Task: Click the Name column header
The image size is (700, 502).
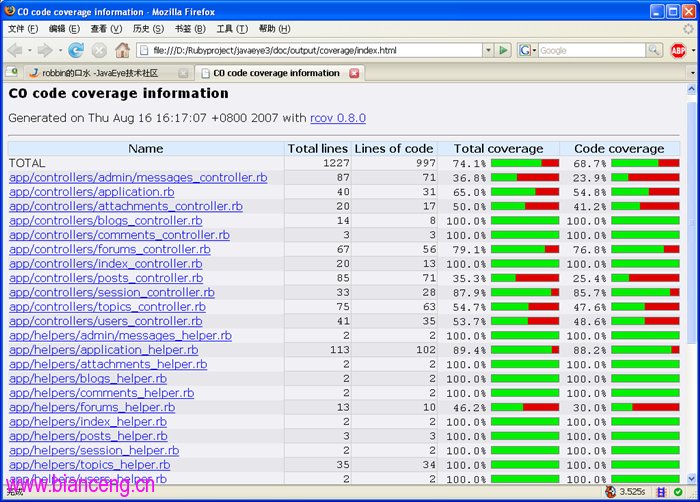Action: tap(146, 149)
